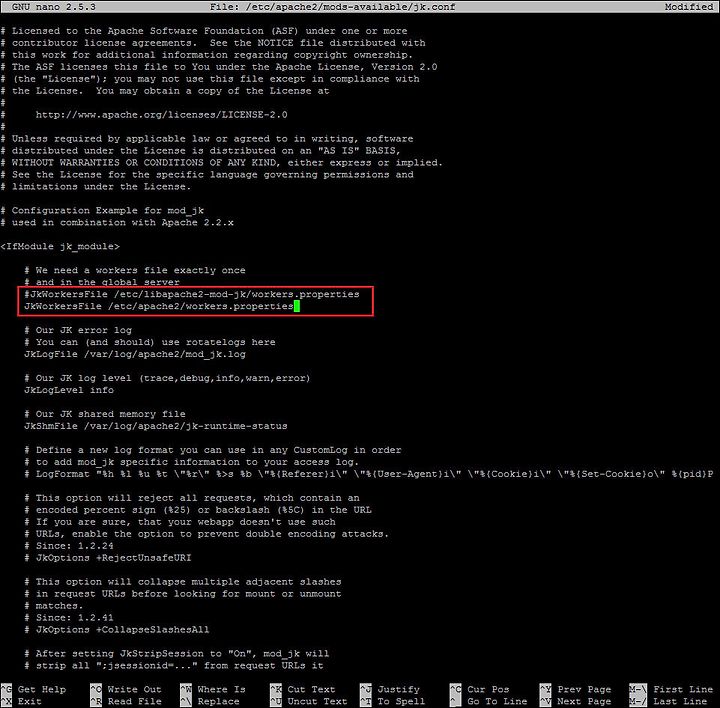Viewport: 720px width, 708px height.
Task: Click the Modified status indicator
Action: pos(689,7)
